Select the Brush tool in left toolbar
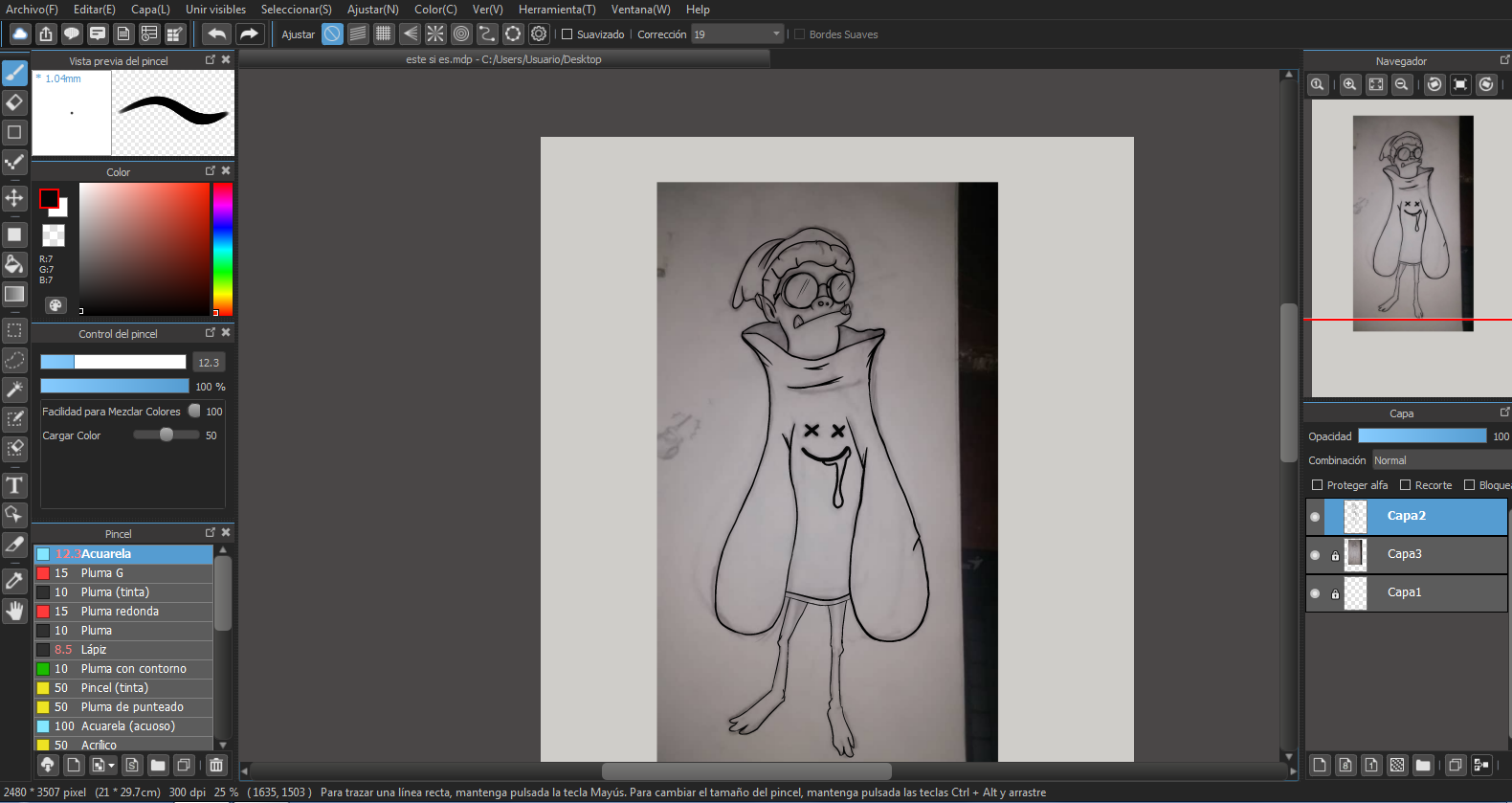The image size is (1512, 803). (x=14, y=73)
